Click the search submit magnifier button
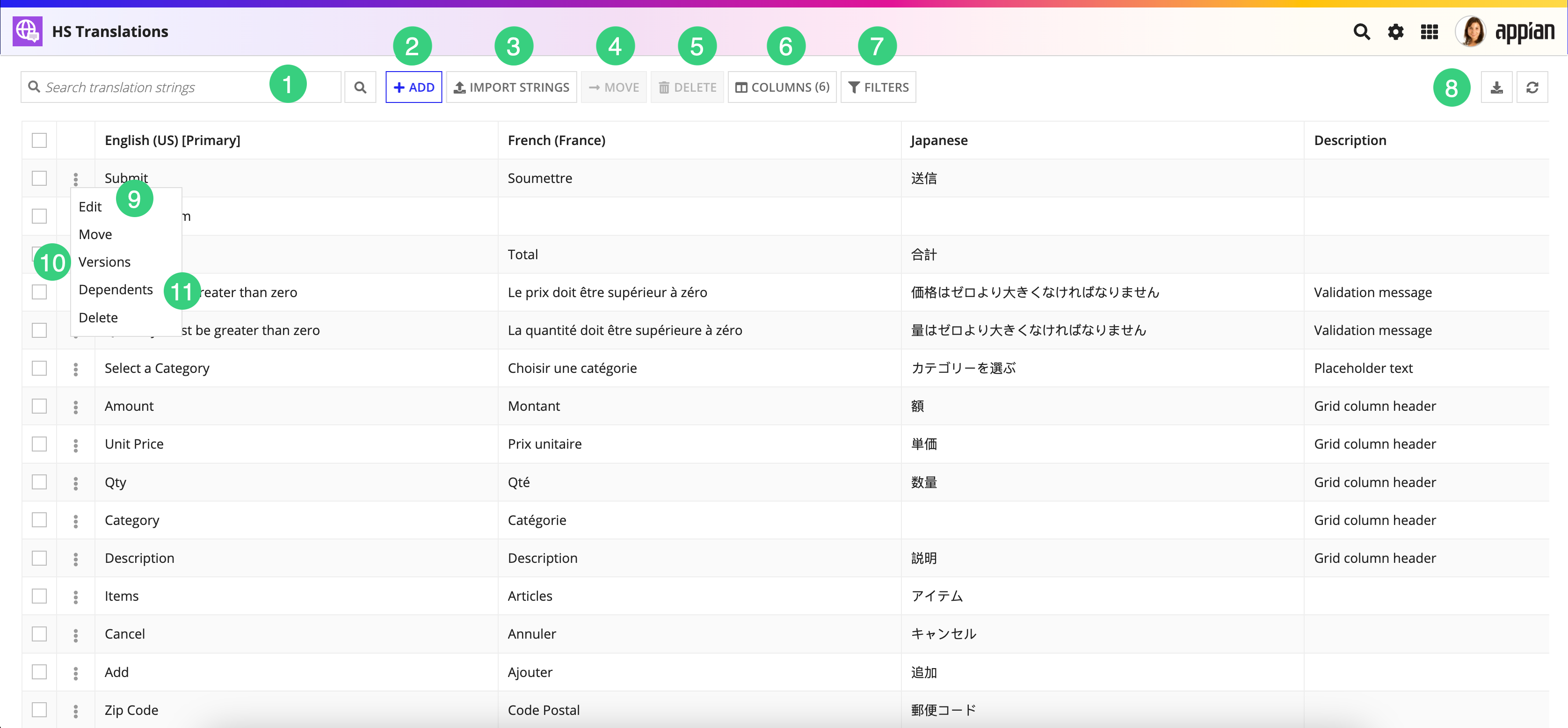This screenshot has height=728, width=1568. 360,87
